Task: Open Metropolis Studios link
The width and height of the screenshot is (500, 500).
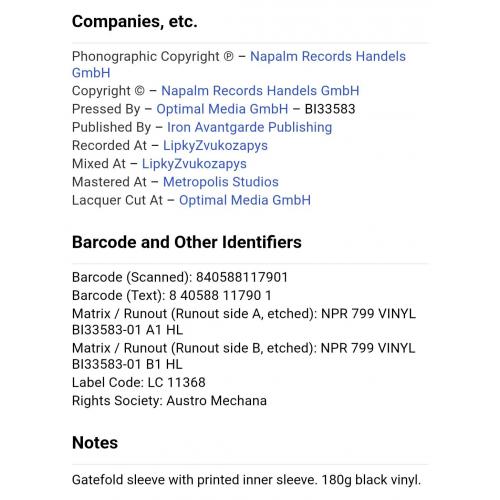Action: (221, 182)
